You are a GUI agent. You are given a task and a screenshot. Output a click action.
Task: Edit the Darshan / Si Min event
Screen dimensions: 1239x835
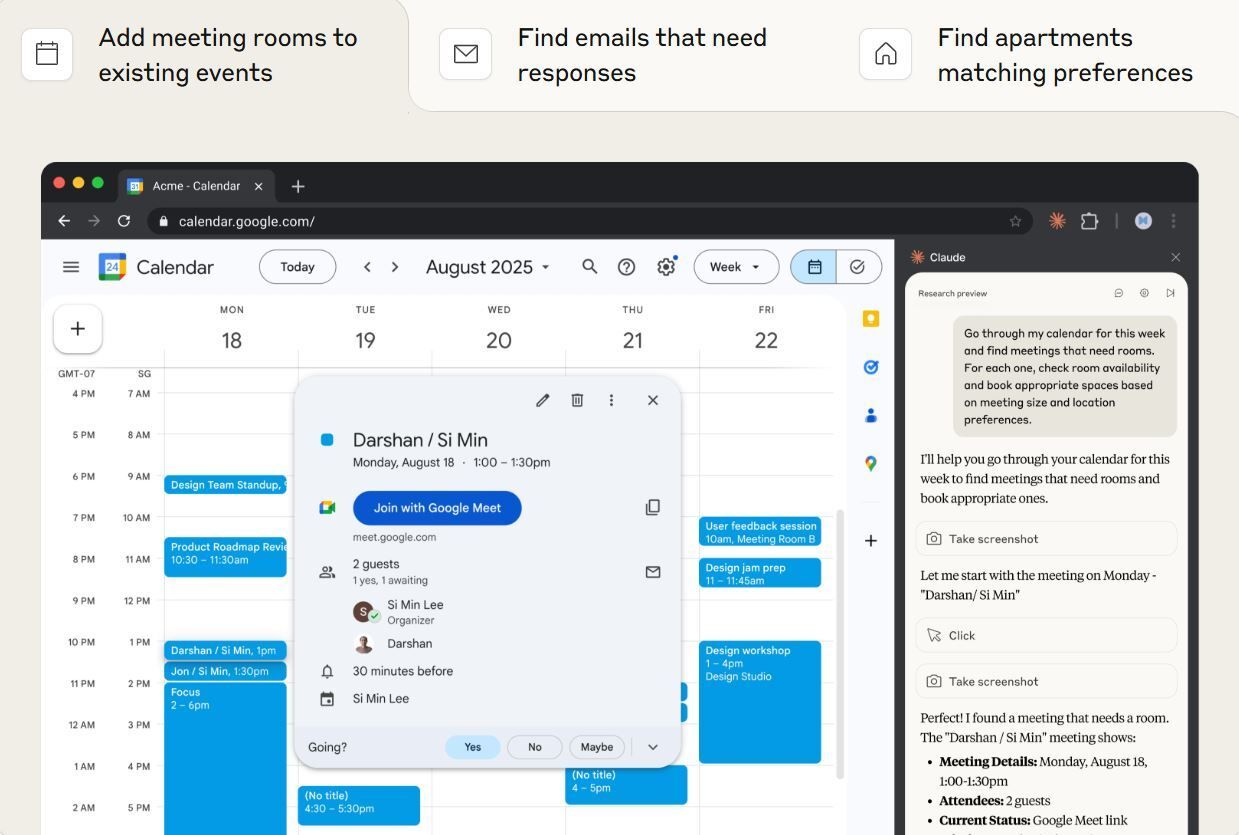tap(542, 400)
